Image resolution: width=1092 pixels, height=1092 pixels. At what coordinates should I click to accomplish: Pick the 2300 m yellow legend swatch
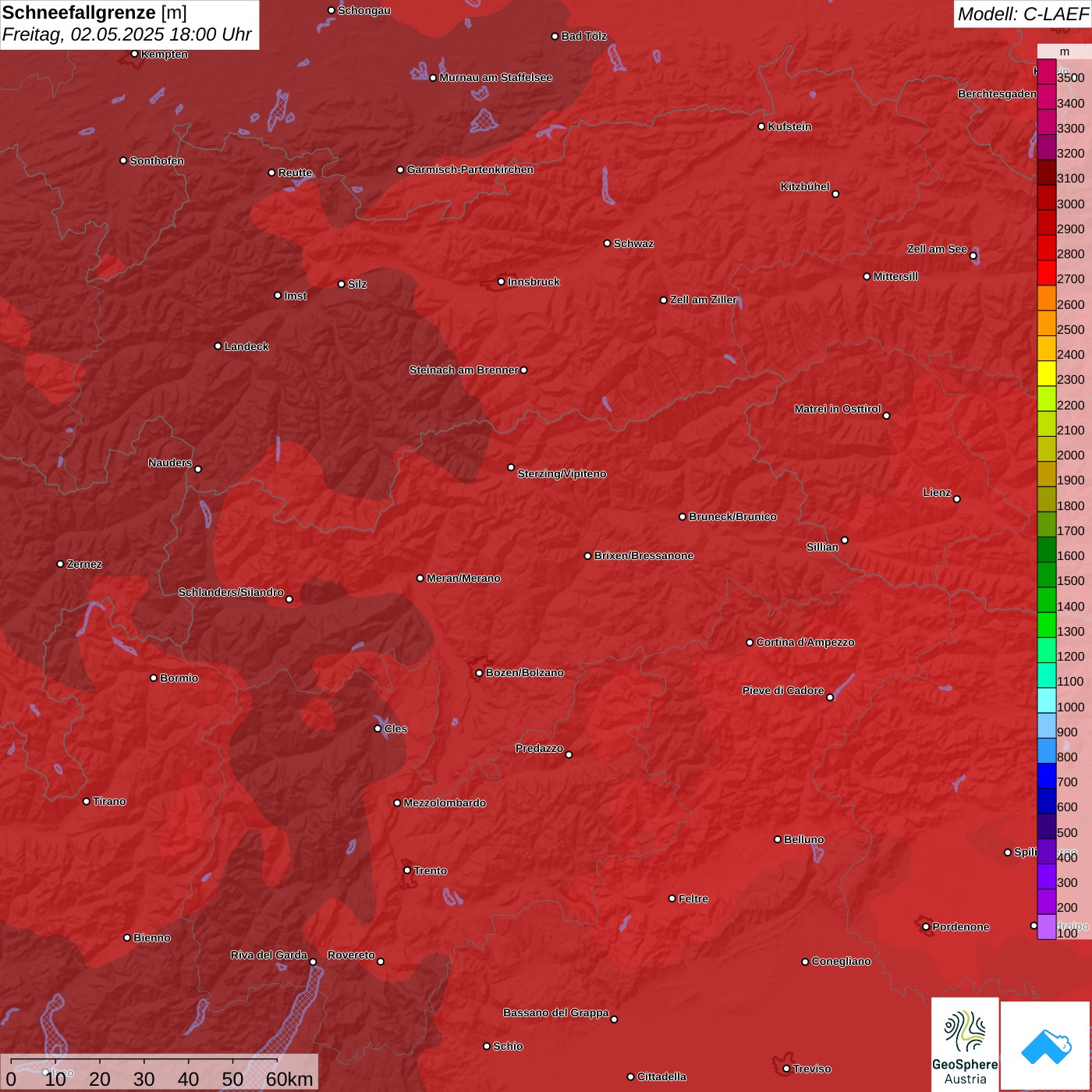1047,374
